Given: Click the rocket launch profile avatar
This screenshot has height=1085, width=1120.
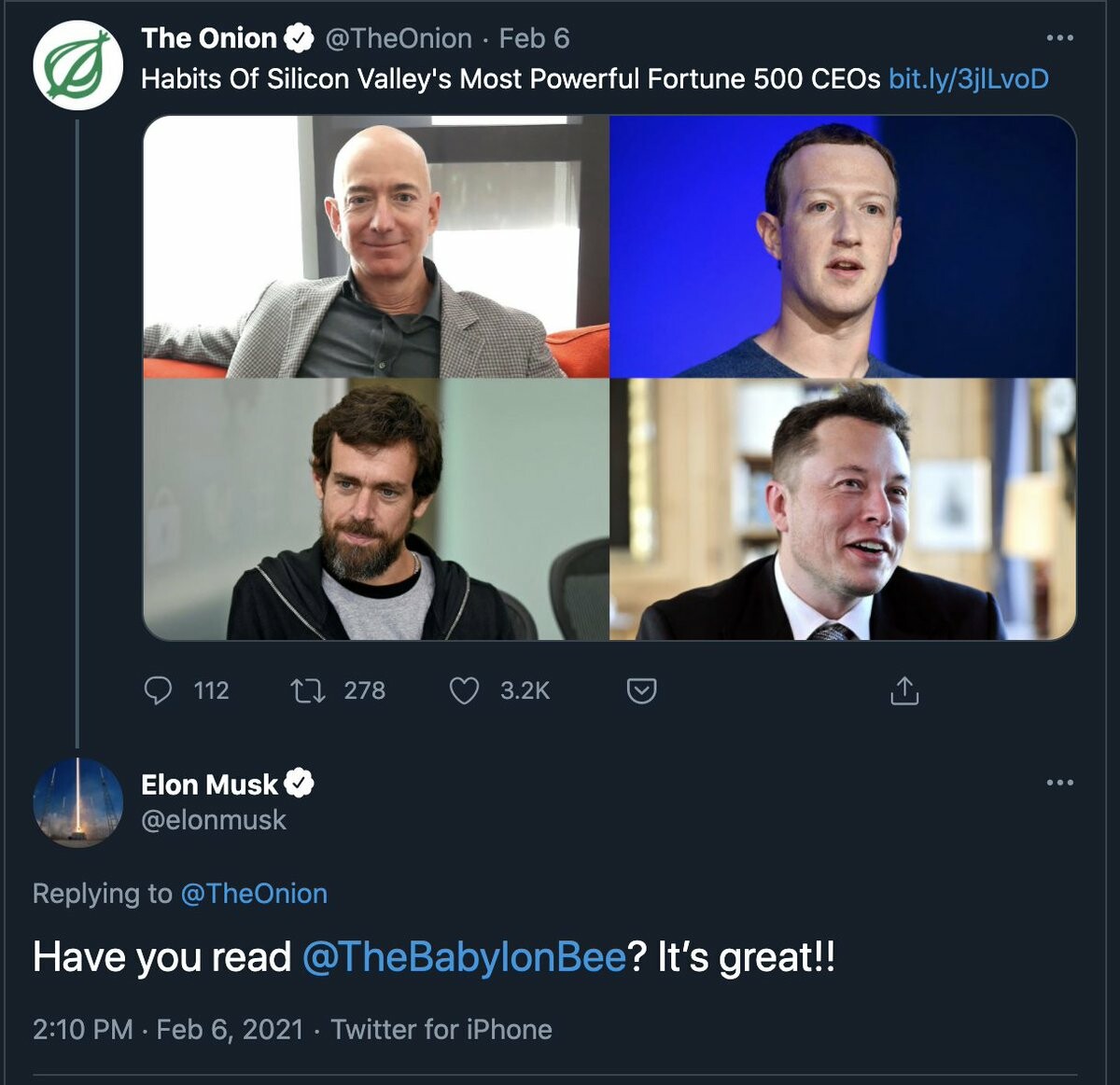Looking at the screenshot, I should [77, 802].
